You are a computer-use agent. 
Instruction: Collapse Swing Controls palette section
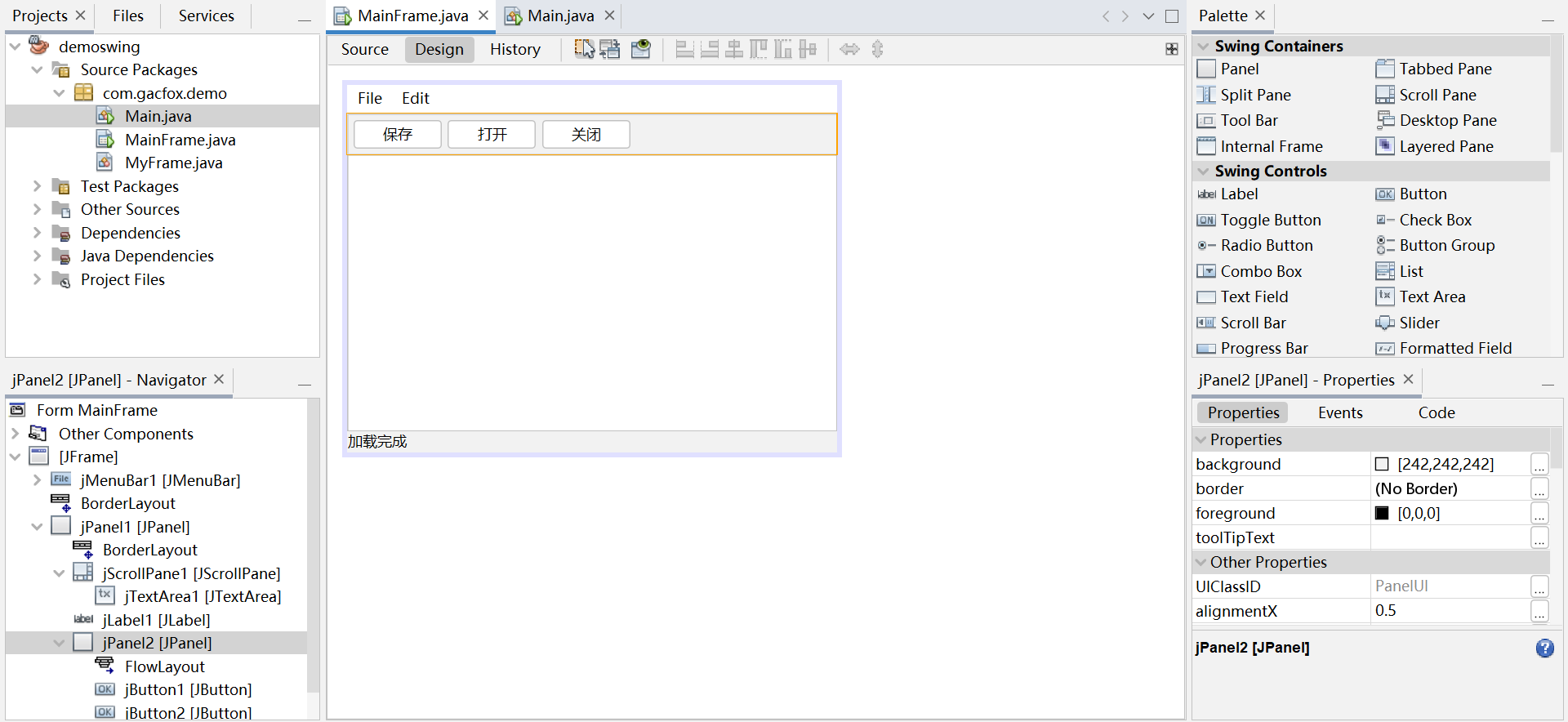tap(1203, 171)
